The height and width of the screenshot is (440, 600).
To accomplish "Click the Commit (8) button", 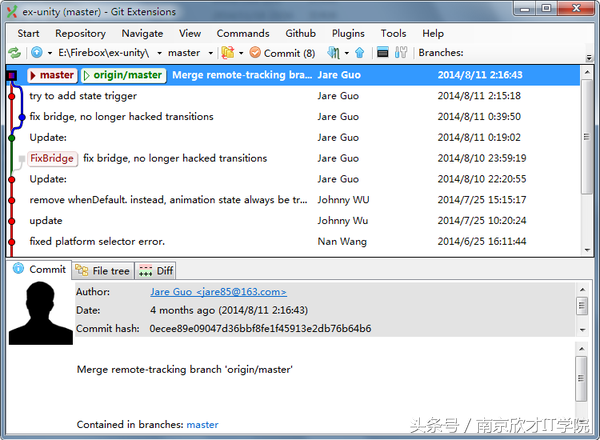I will click(282, 53).
